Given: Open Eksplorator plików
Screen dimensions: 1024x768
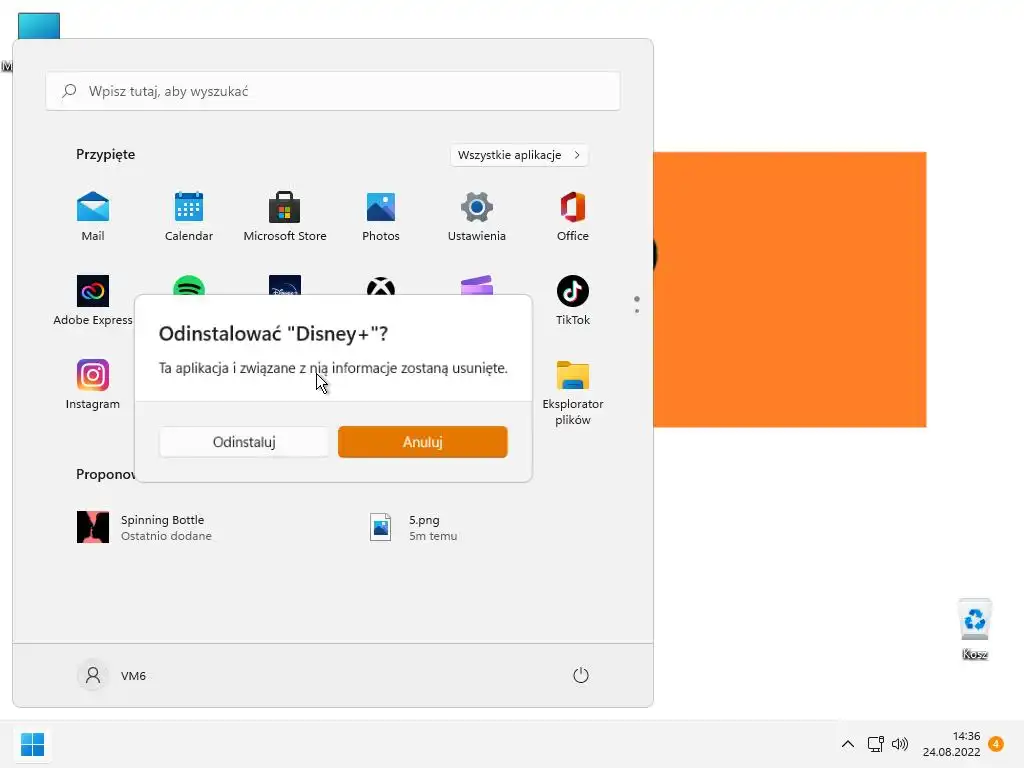Looking at the screenshot, I should [x=573, y=392].
